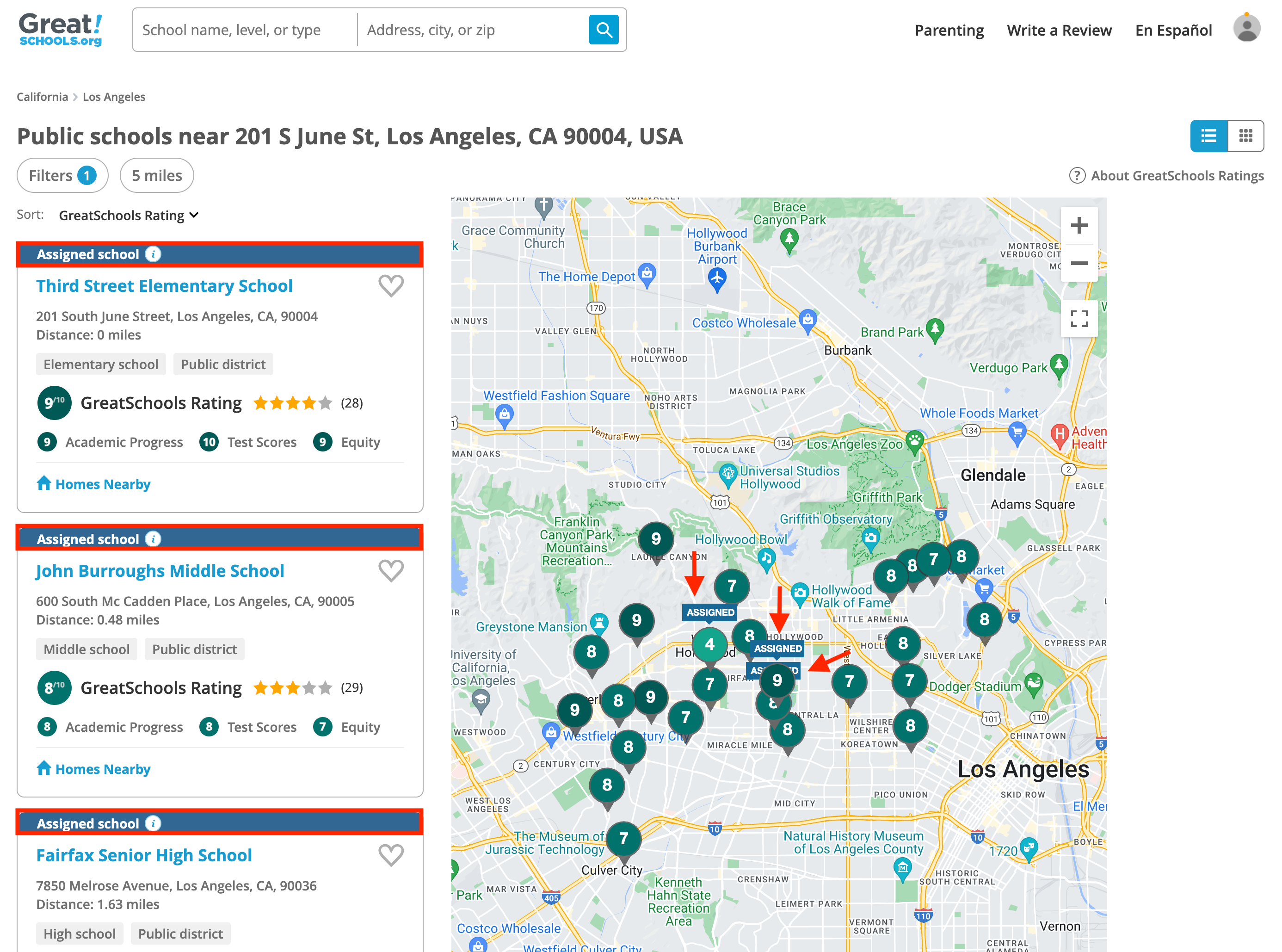Open the user profile avatar icon
This screenshot has height=952, width=1282.
click(x=1246, y=28)
